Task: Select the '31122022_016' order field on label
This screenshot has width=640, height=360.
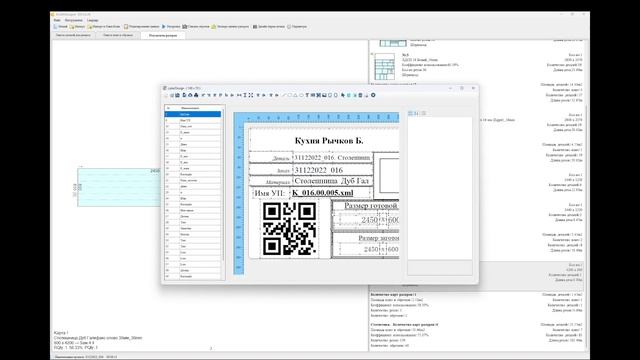Action: (x=332, y=170)
